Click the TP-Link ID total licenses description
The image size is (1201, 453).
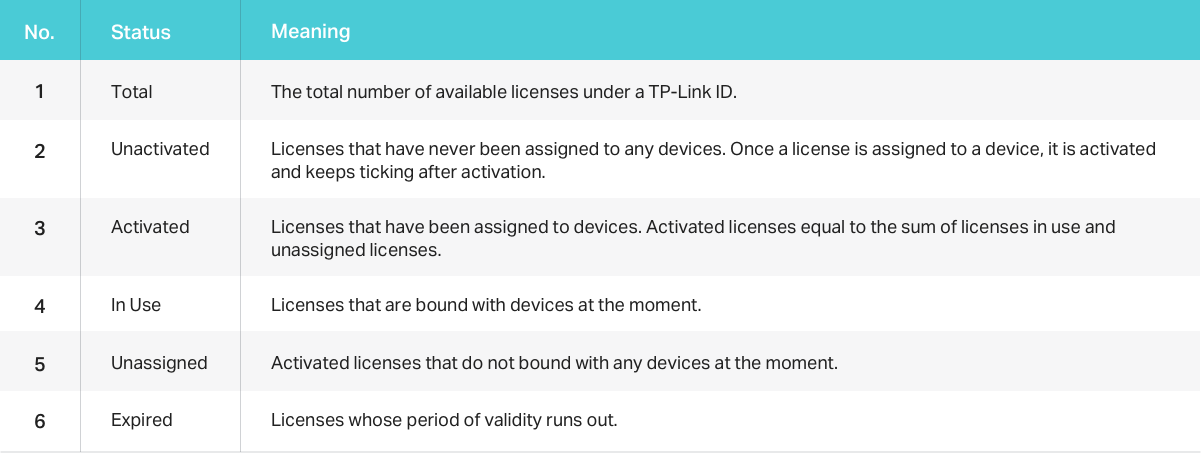[504, 91]
